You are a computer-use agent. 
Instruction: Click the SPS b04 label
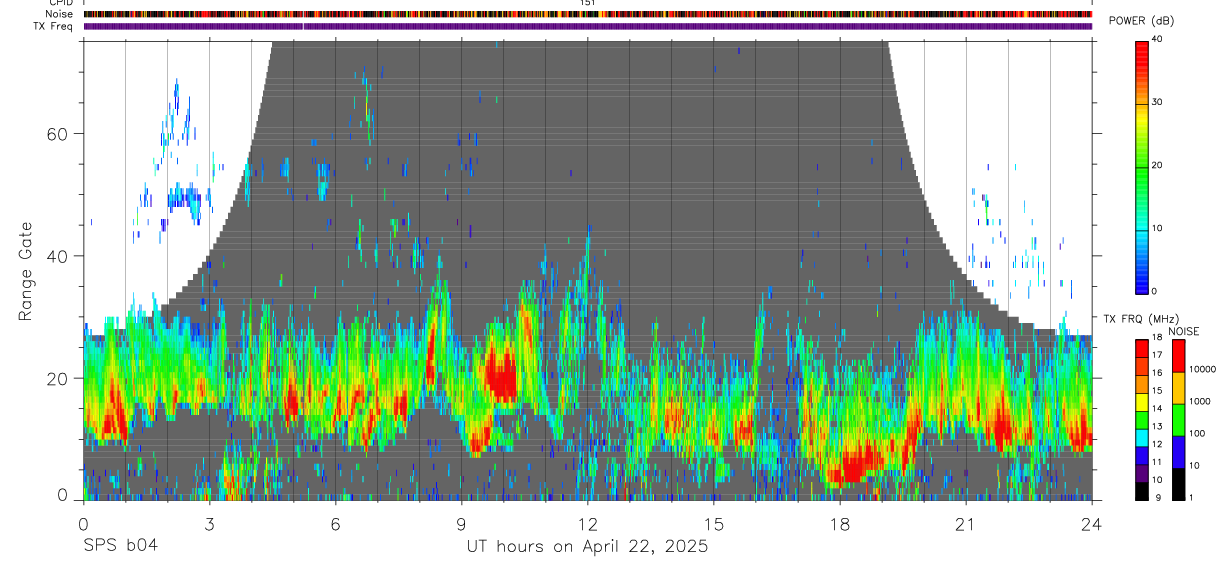[x=120, y=546]
